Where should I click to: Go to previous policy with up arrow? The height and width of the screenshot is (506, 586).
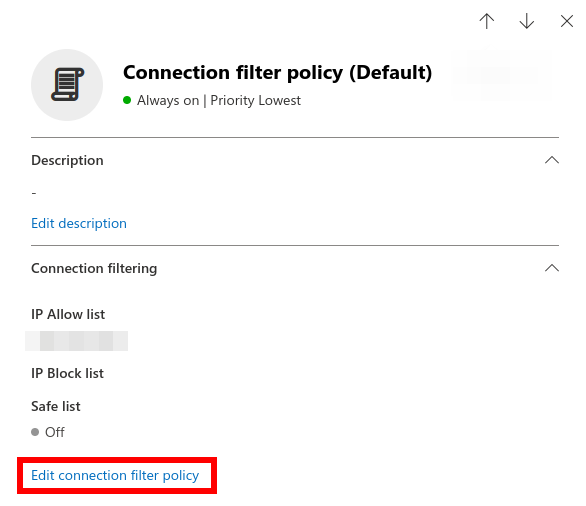pos(487,21)
